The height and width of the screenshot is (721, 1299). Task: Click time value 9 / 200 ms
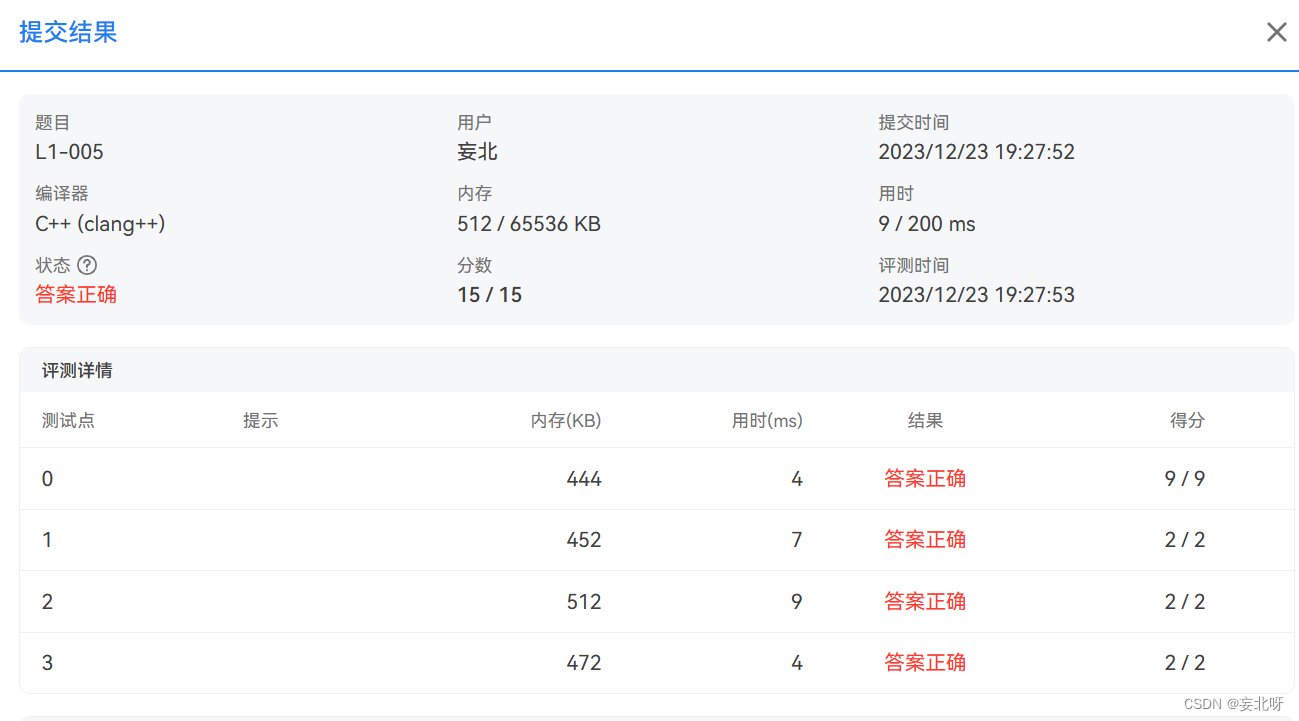[x=926, y=224]
